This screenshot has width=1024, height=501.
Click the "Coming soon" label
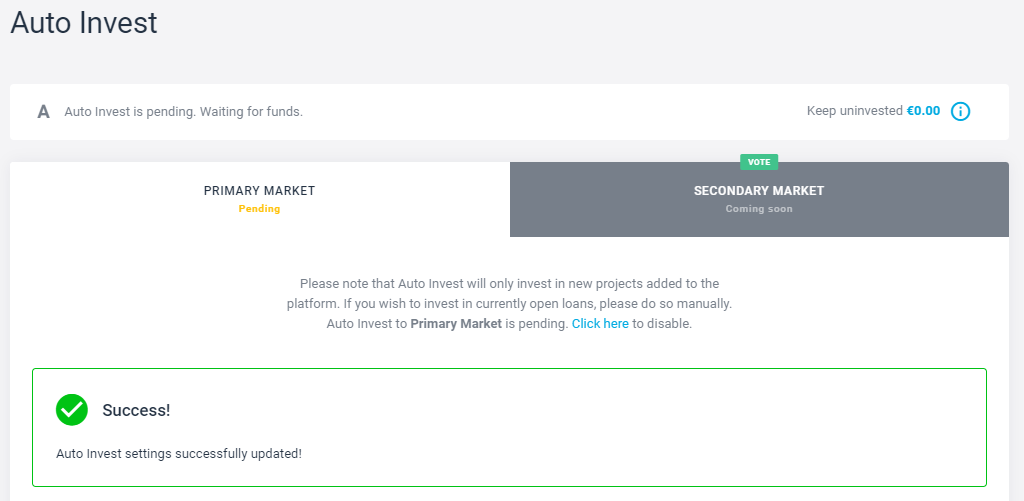[759, 209]
